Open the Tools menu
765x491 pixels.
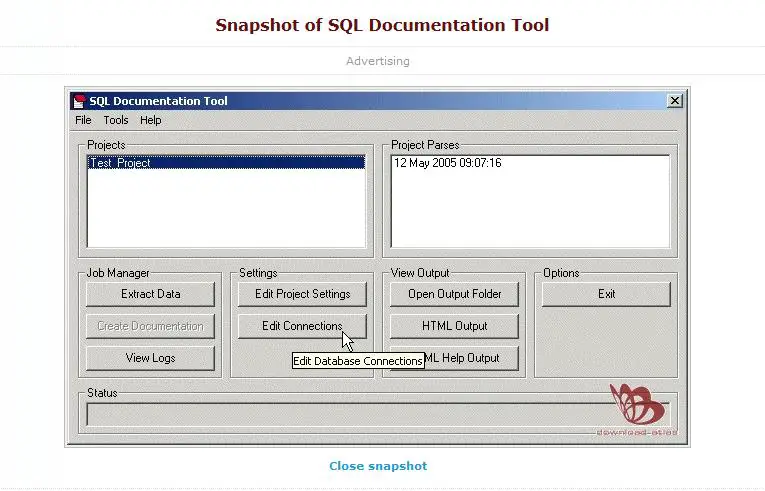(116, 120)
